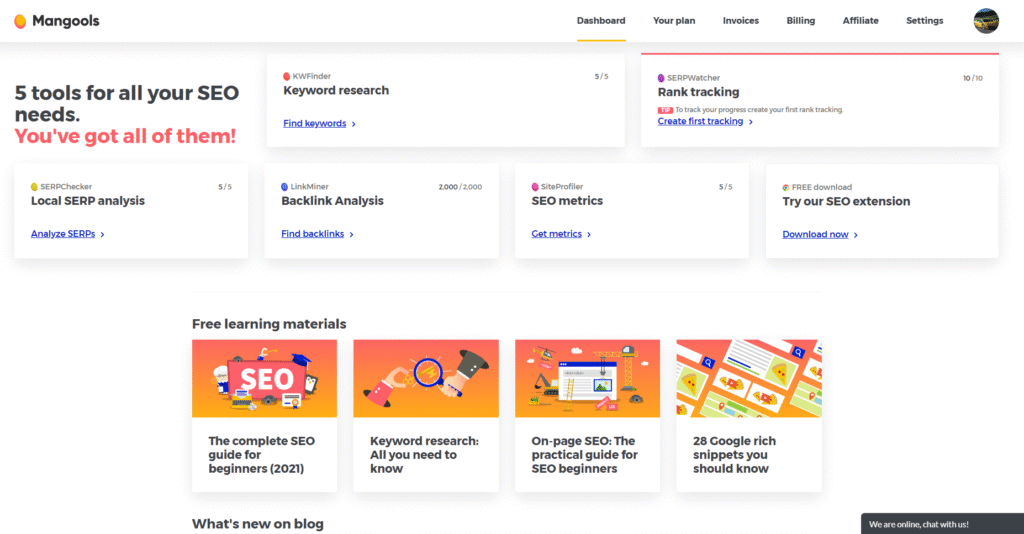Open the complete SEO guide thumbnail

tap(264, 378)
